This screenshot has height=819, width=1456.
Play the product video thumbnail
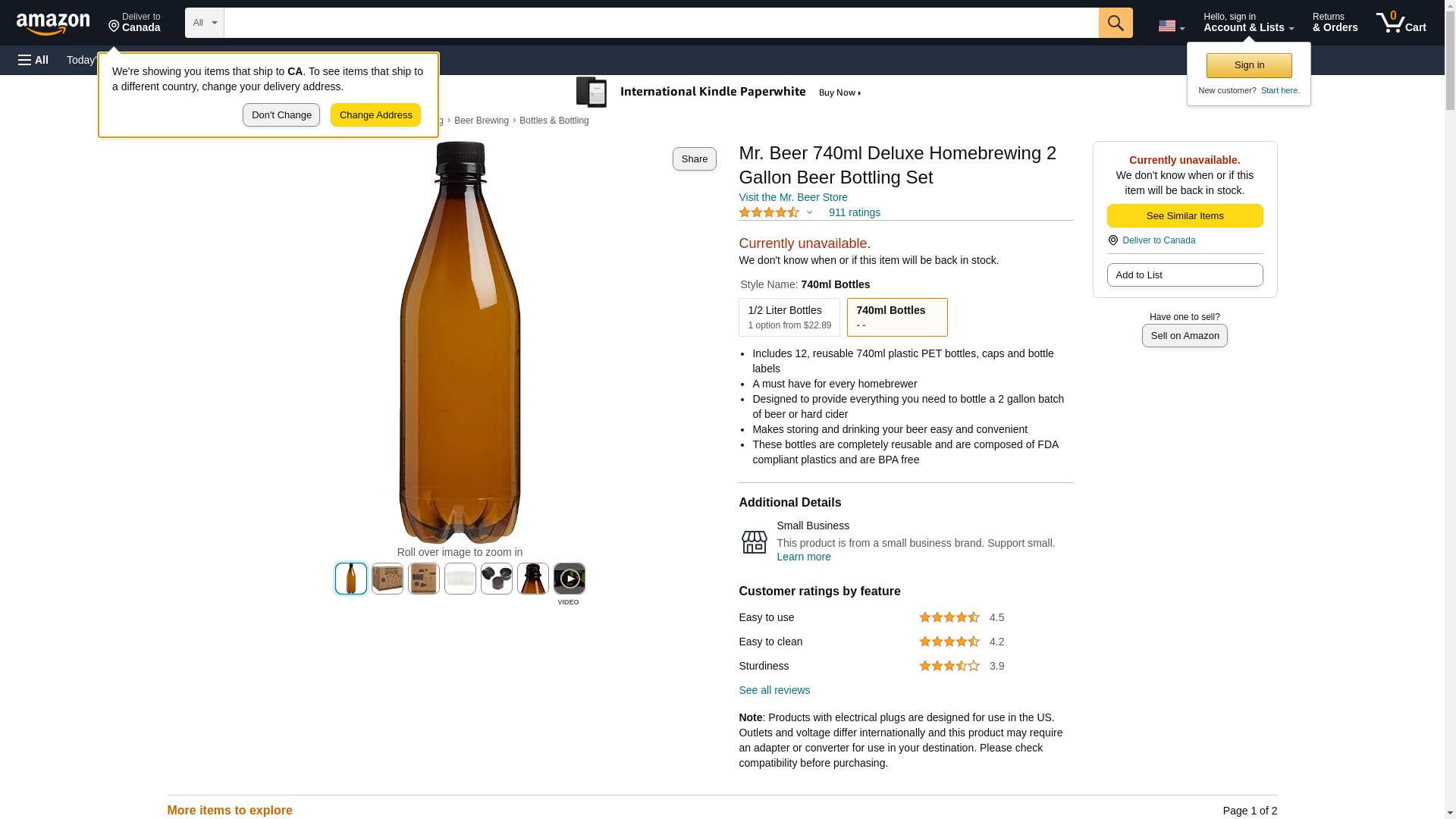pyautogui.click(x=569, y=579)
